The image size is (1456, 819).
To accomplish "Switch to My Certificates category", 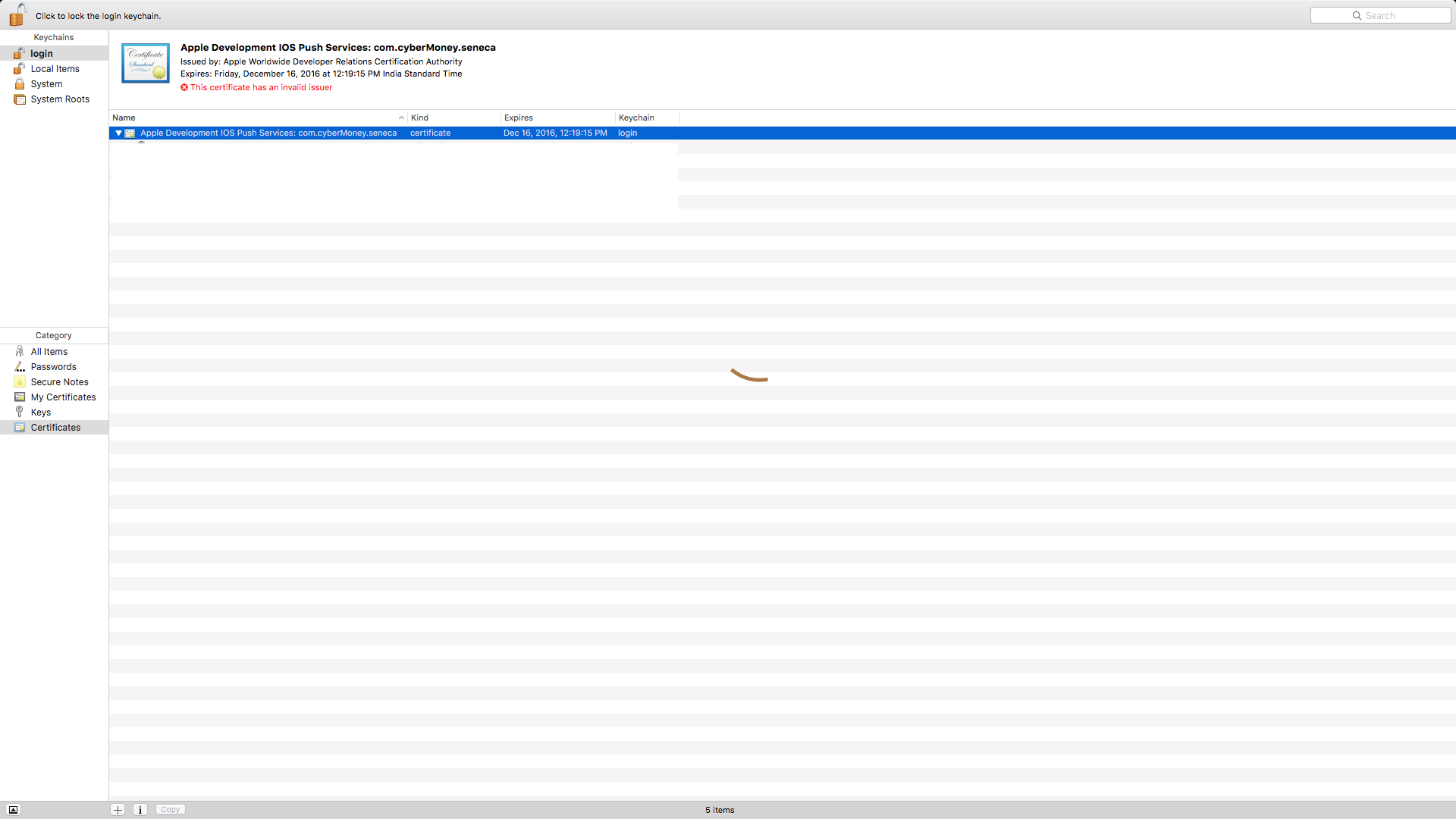I will click(63, 397).
